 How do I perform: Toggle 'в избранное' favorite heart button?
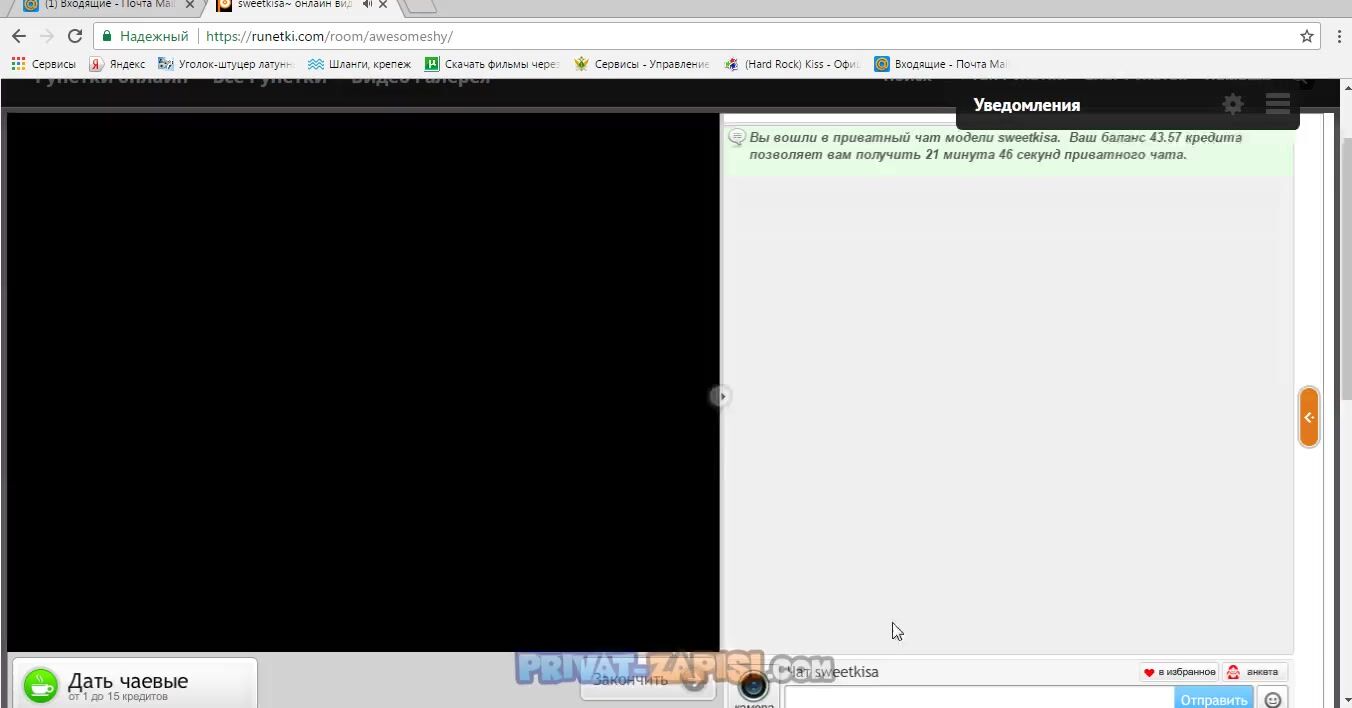tap(1179, 672)
